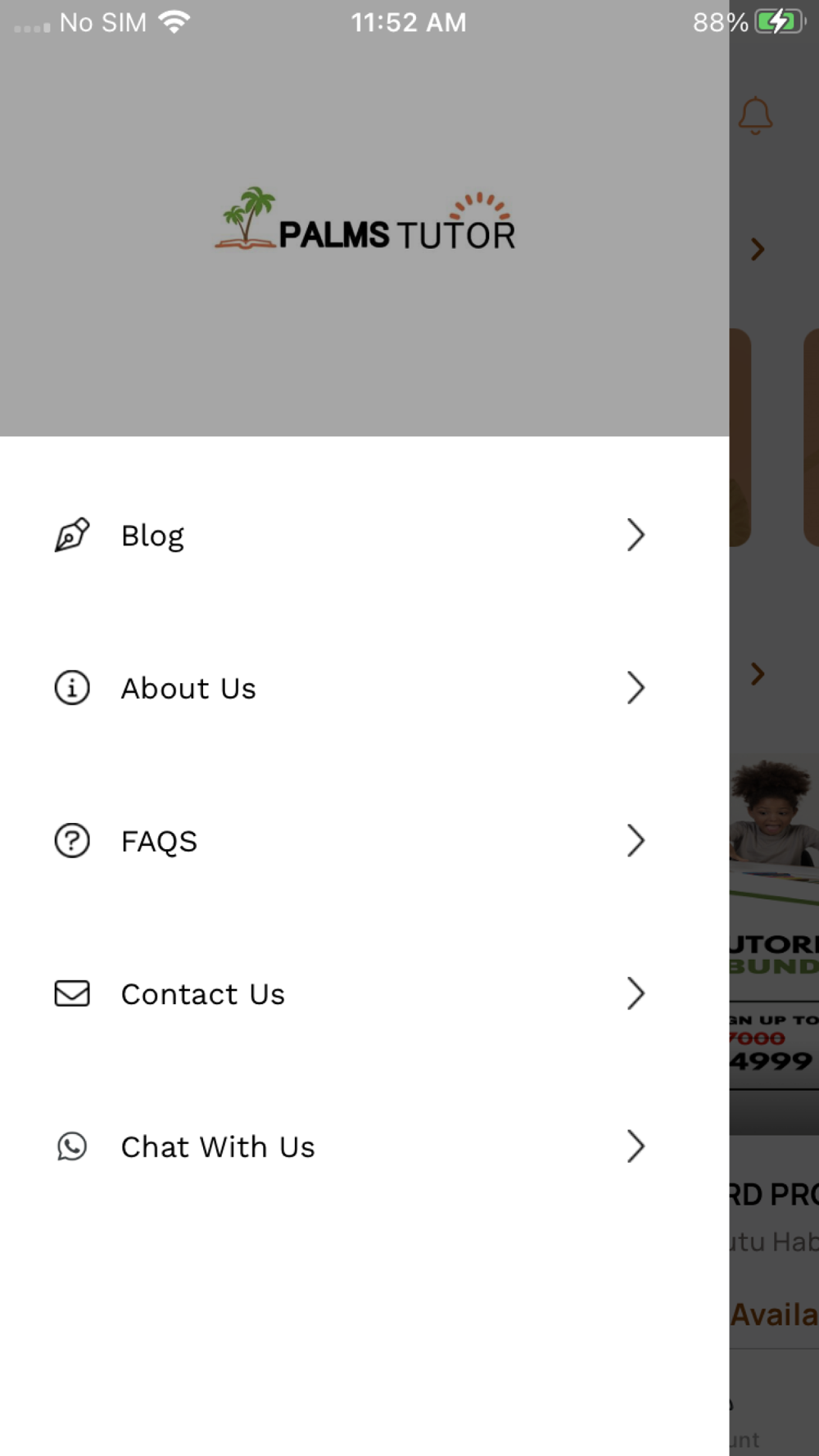Expand the About Us chevron arrow
The image size is (819, 1456).
[636, 688]
